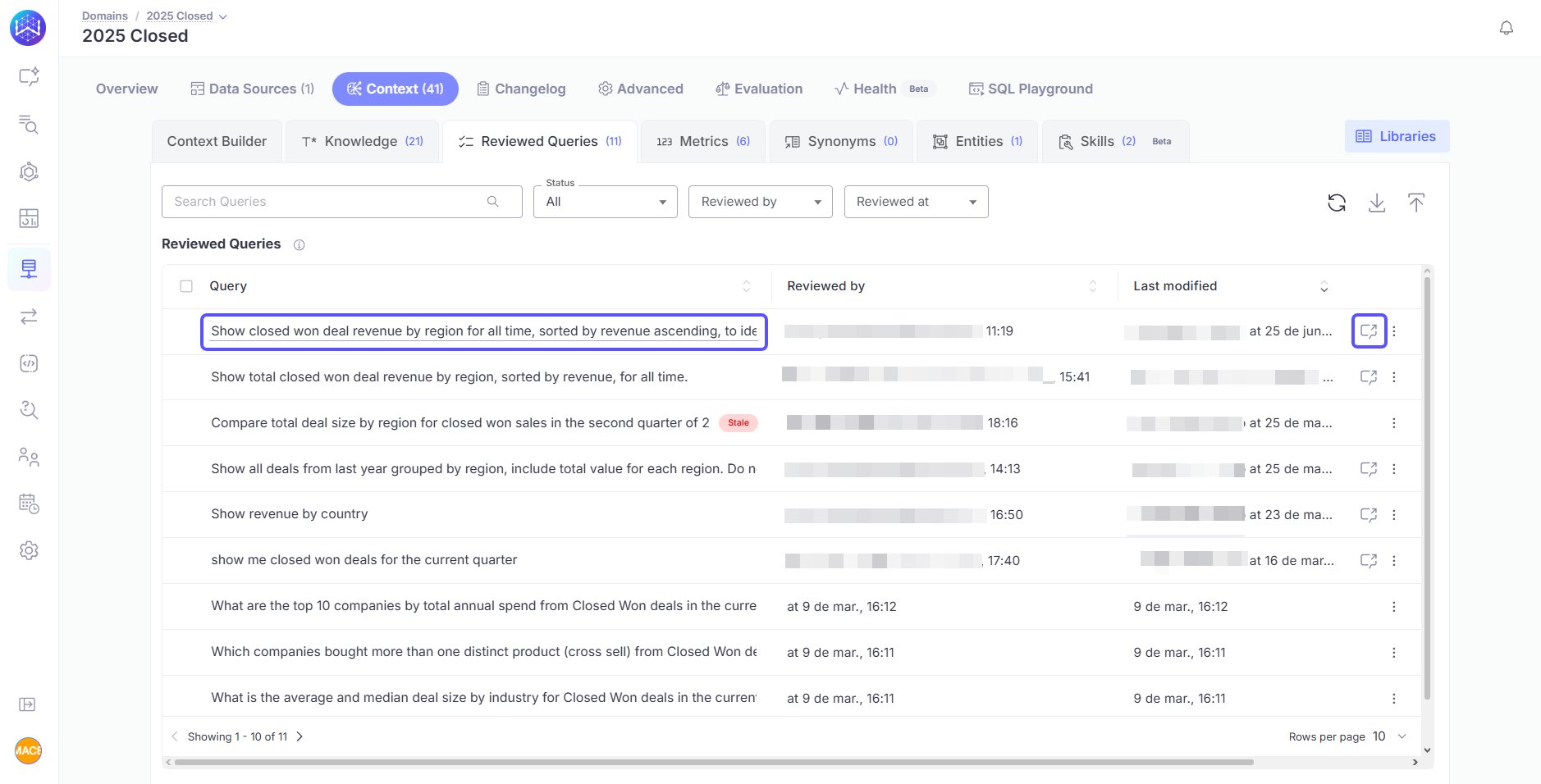Image resolution: width=1541 pixels, height=784 pixels.
Task: Open the dashboard chart icon in sidebar
Action: click(x=29, y=218)
